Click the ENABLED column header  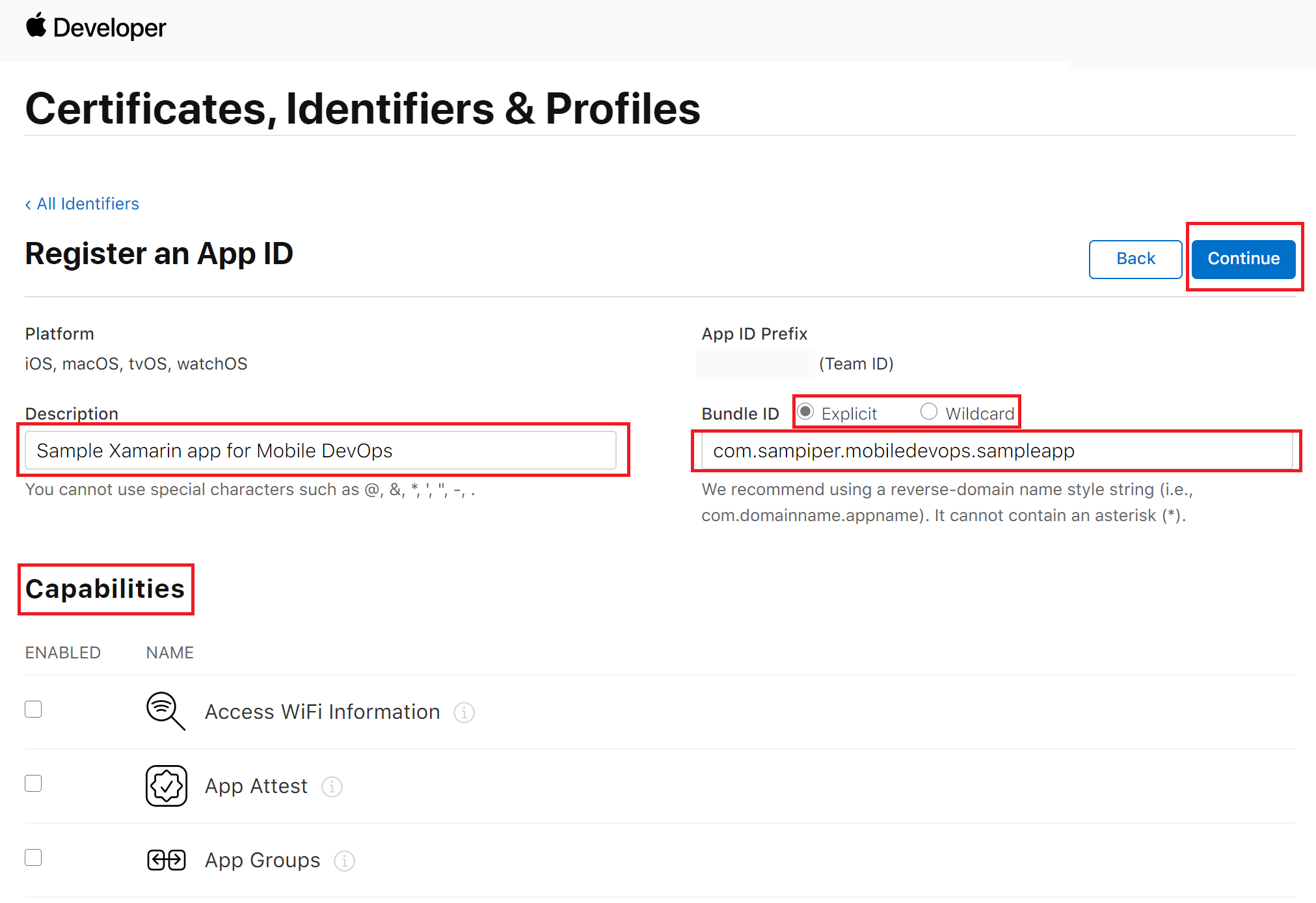[63, 653]
